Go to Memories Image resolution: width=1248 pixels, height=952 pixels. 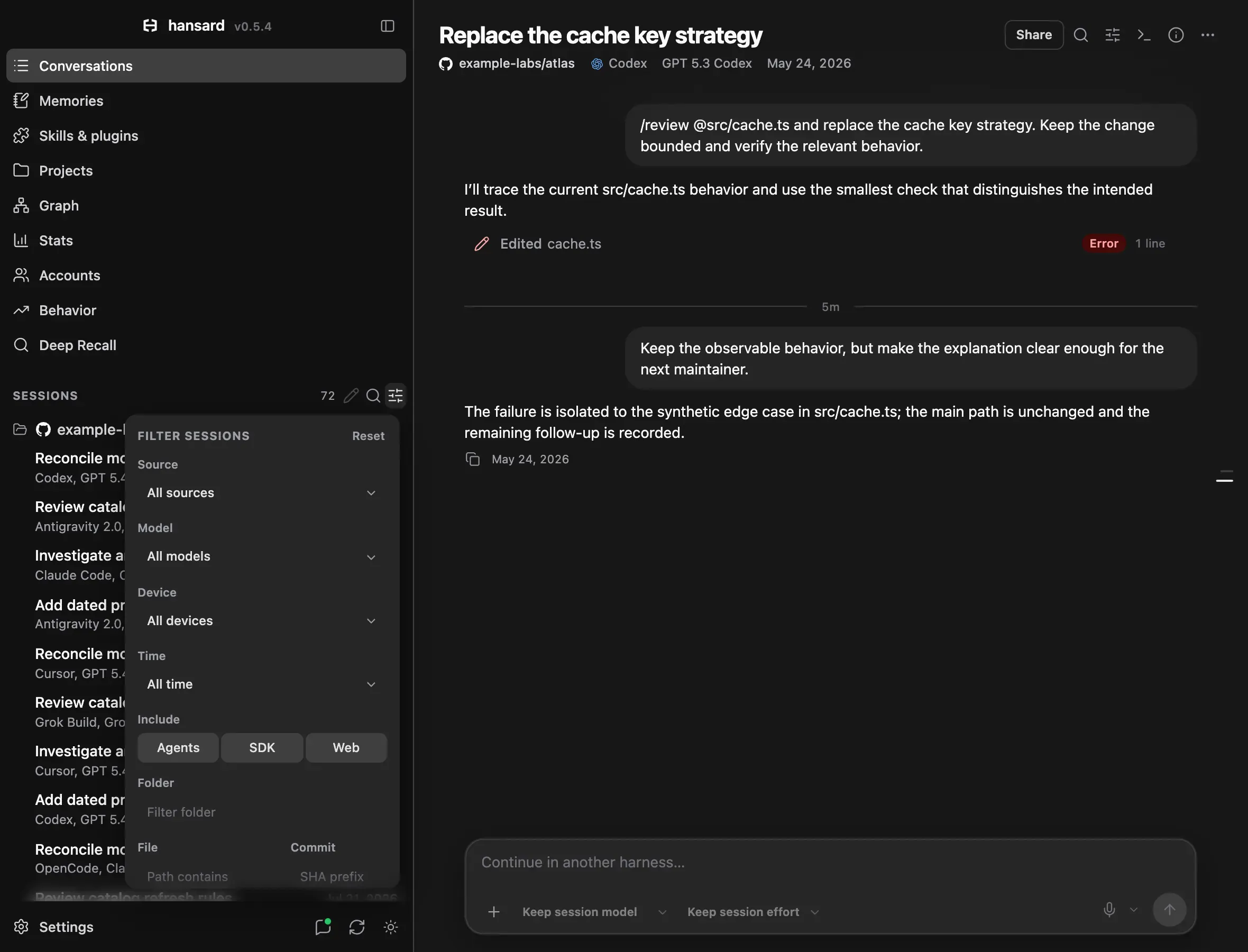point(206,101)
